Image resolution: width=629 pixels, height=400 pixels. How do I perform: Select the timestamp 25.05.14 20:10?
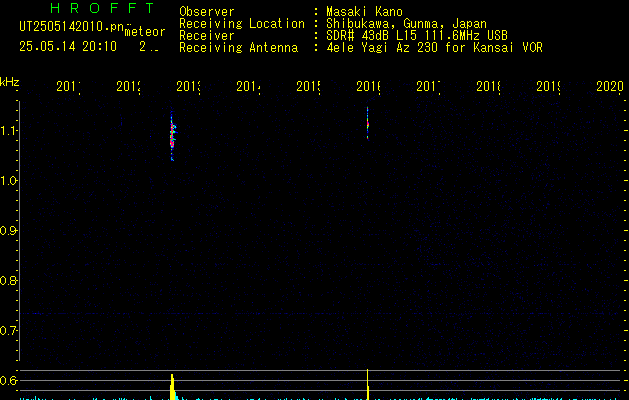tap(68, 47)
